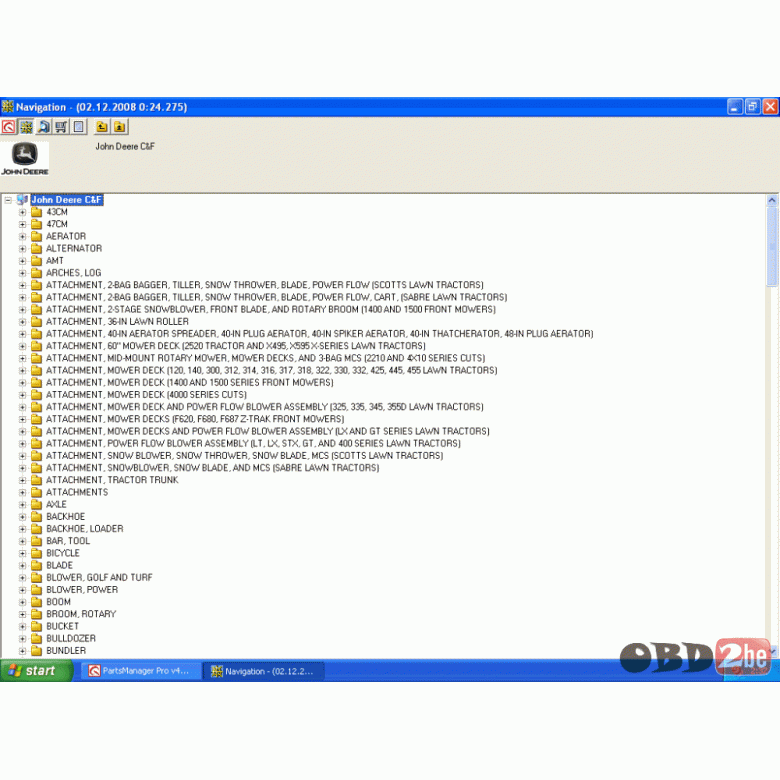The height and width of the screenshot is (780, 780).
Task: Click the ALTERNATOR folder icon
Action: coord(36,249)
